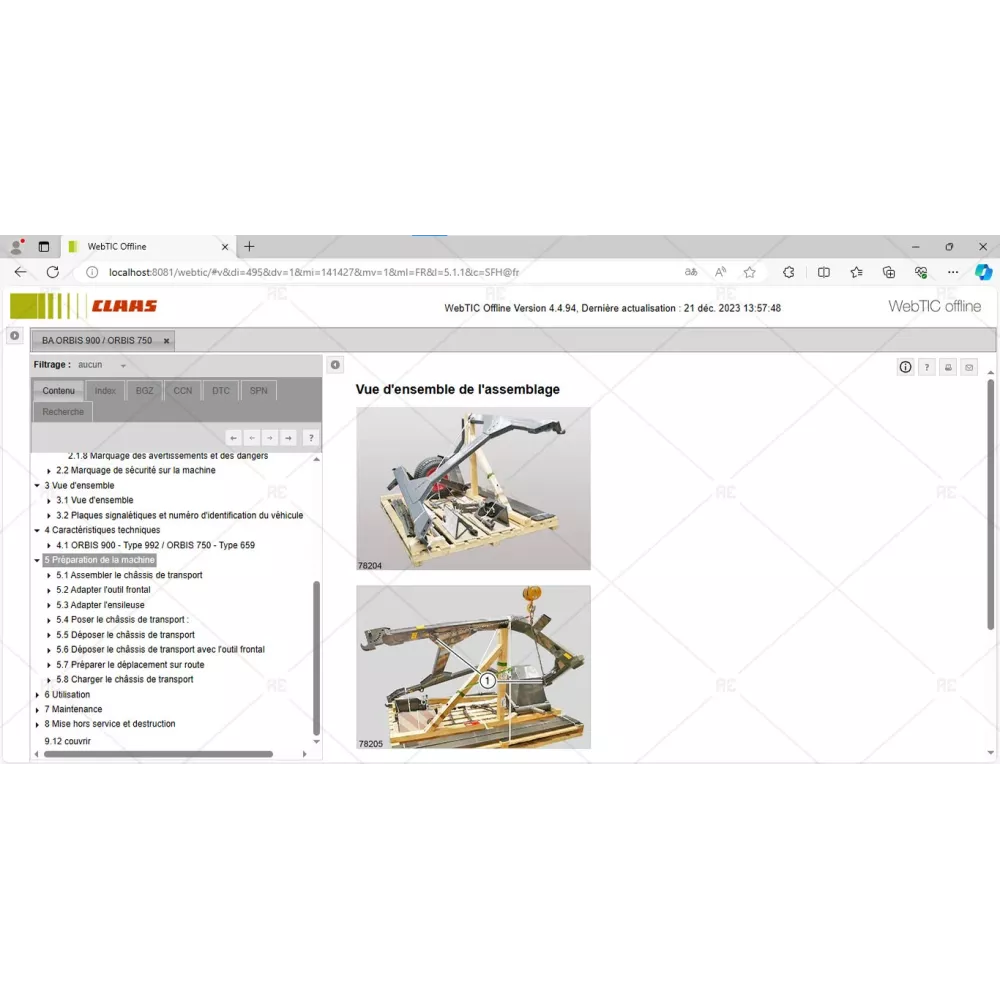Viewport: 1000px width, 1000px height.
Task: Close the BA ORBIS 900 / ORBIS 750 tab
Action: (167, 341)
